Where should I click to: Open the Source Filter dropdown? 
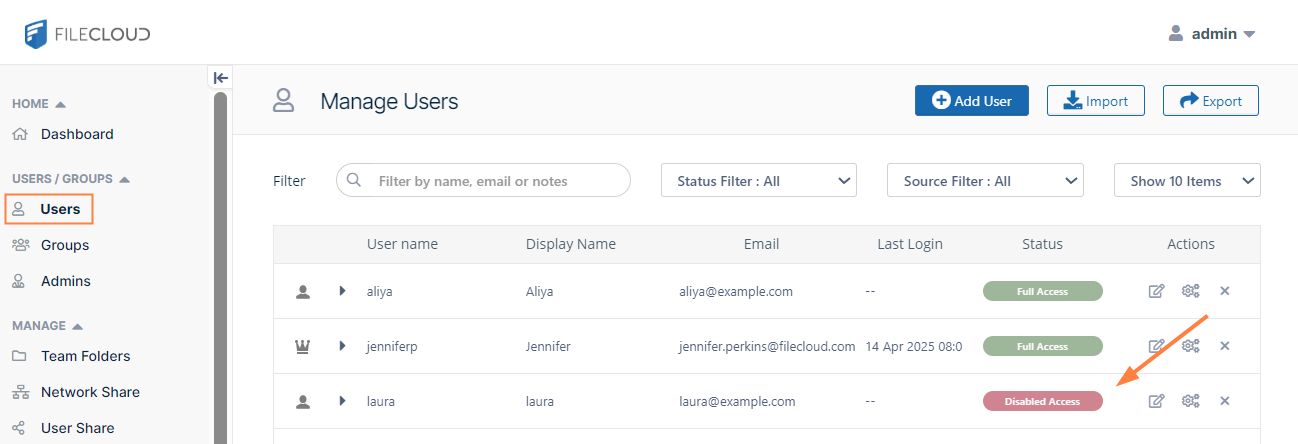pyautogui.click(x=985, y=181)
